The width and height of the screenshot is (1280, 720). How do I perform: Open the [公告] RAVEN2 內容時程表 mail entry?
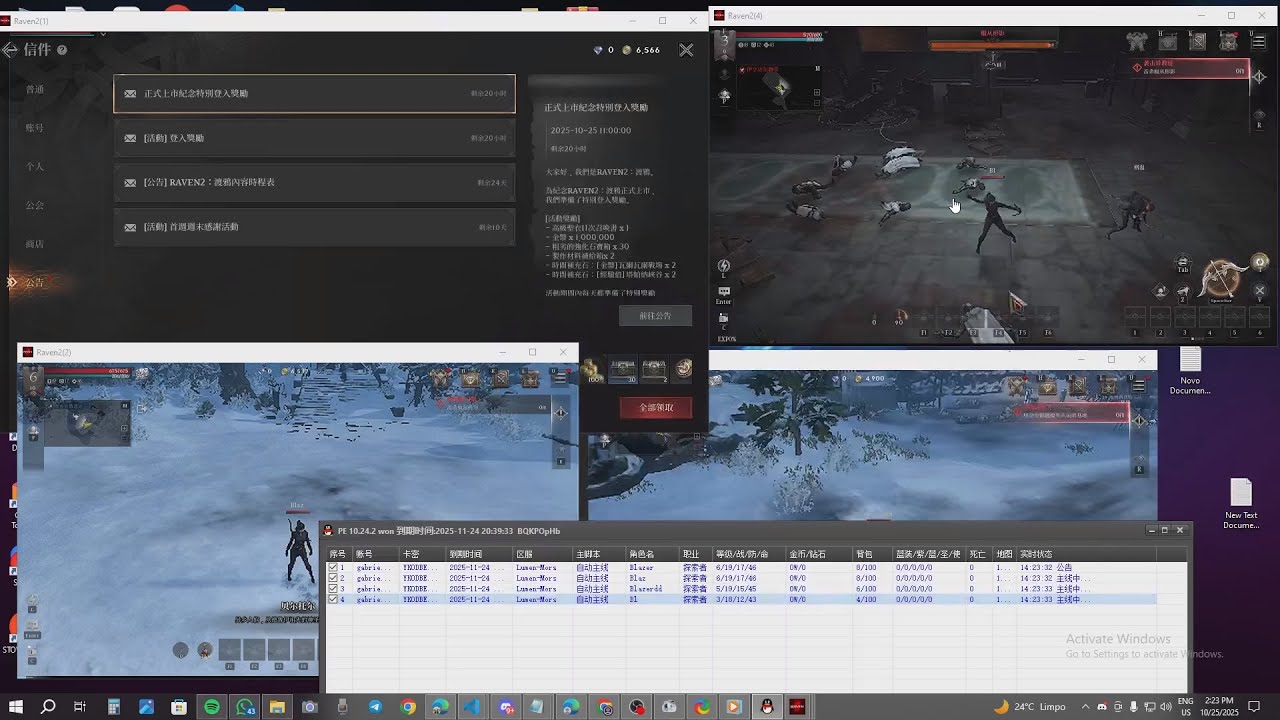[x=314, y=183]
